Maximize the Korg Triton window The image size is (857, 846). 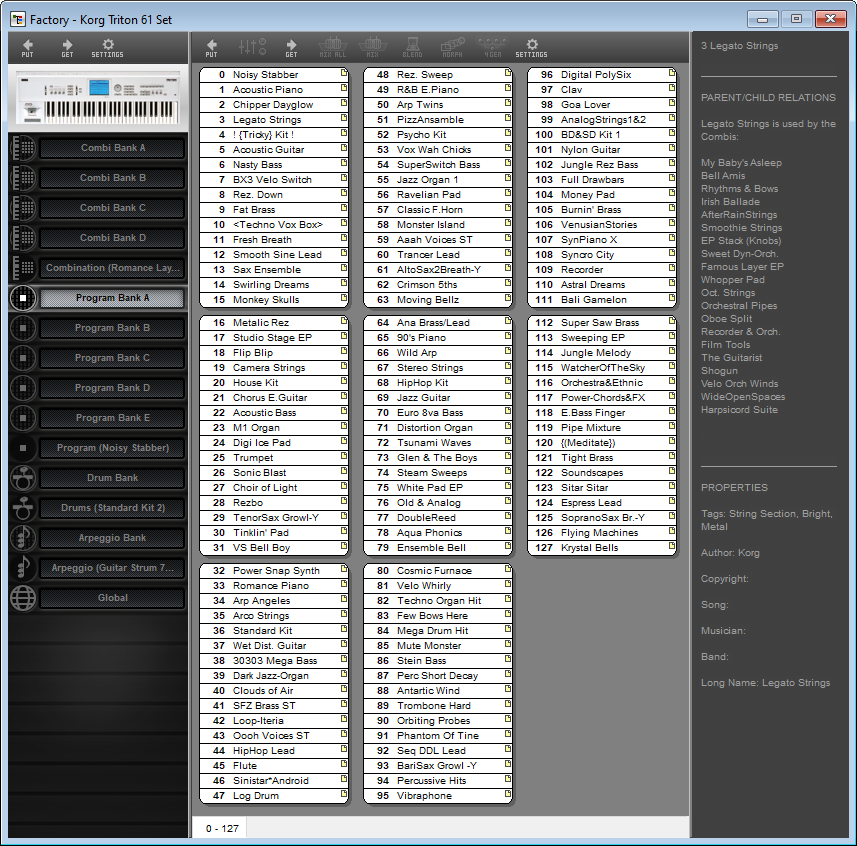[x=796, y=19]
